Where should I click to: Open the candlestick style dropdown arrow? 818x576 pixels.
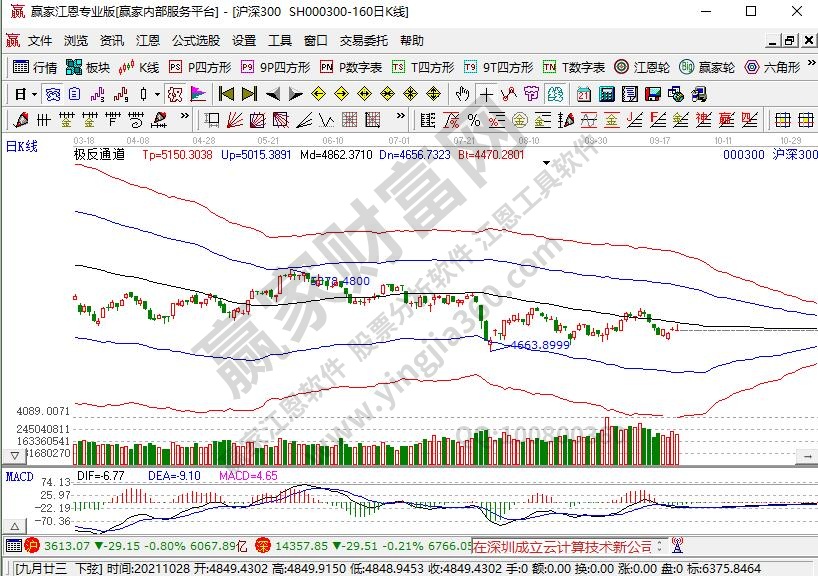[158, 94]
